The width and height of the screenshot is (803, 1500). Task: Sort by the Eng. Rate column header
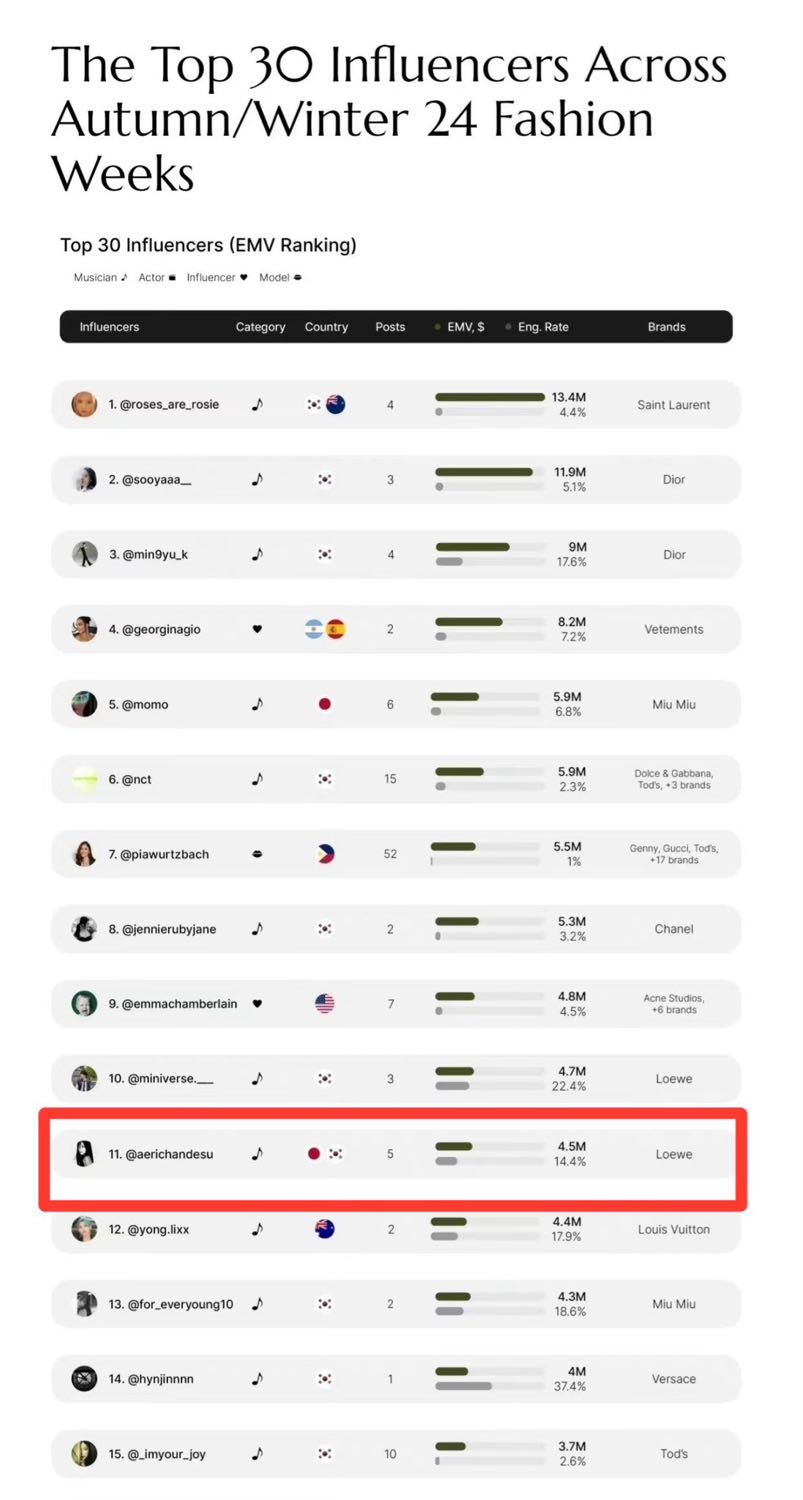(543, 327)
